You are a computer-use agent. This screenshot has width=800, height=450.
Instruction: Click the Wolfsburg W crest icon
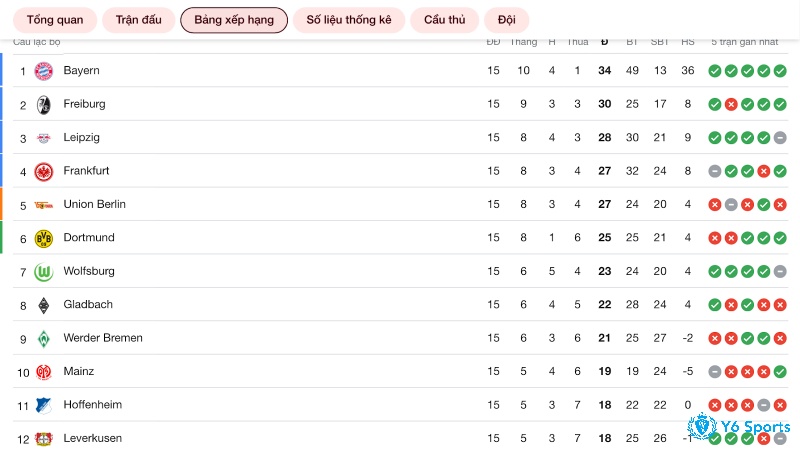click(43, 272)
